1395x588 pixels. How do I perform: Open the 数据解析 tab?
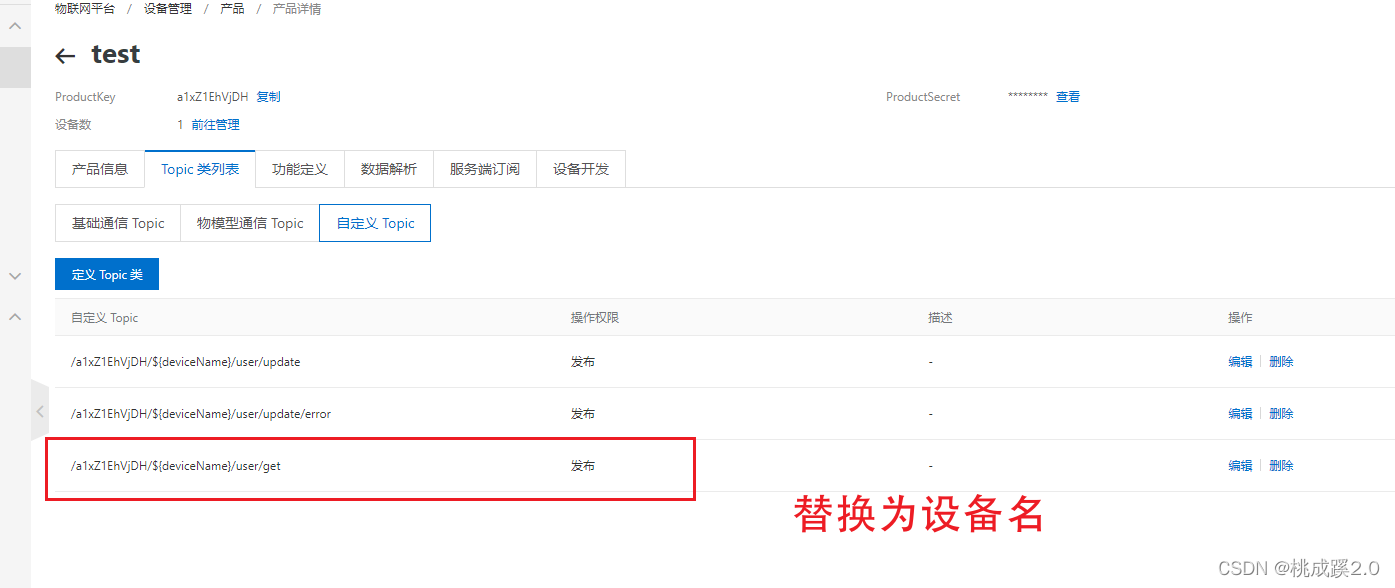pyautogui.click(x=389, y=169)
